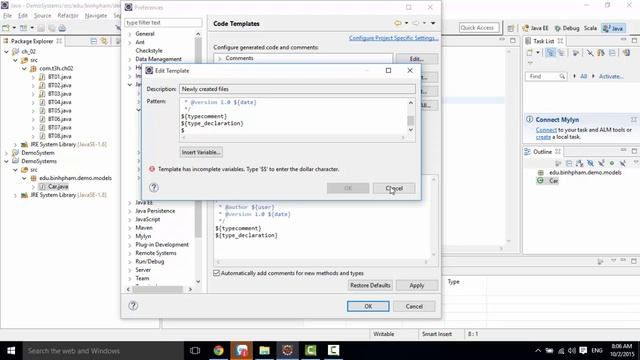Select BT01.java in Package Explorer
This screenshot has width=640, height=360.
tap(60, 77)
